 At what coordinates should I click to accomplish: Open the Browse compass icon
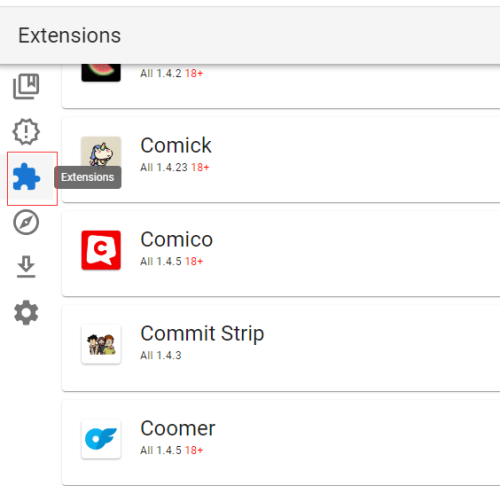[26, 222]
